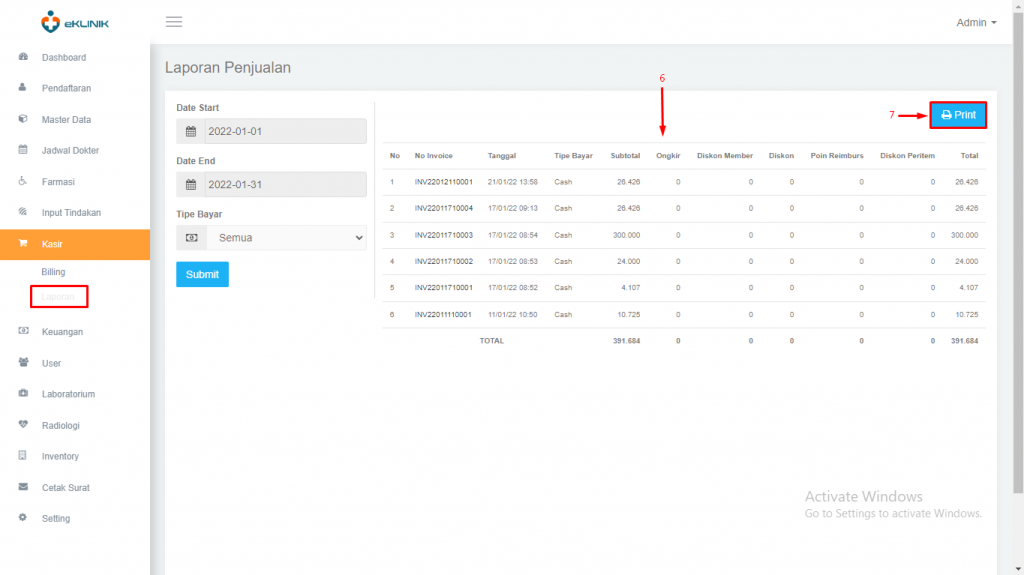Click the Farmasi sidebar icon
This screenshot has width=1024, height=575.
23,181
